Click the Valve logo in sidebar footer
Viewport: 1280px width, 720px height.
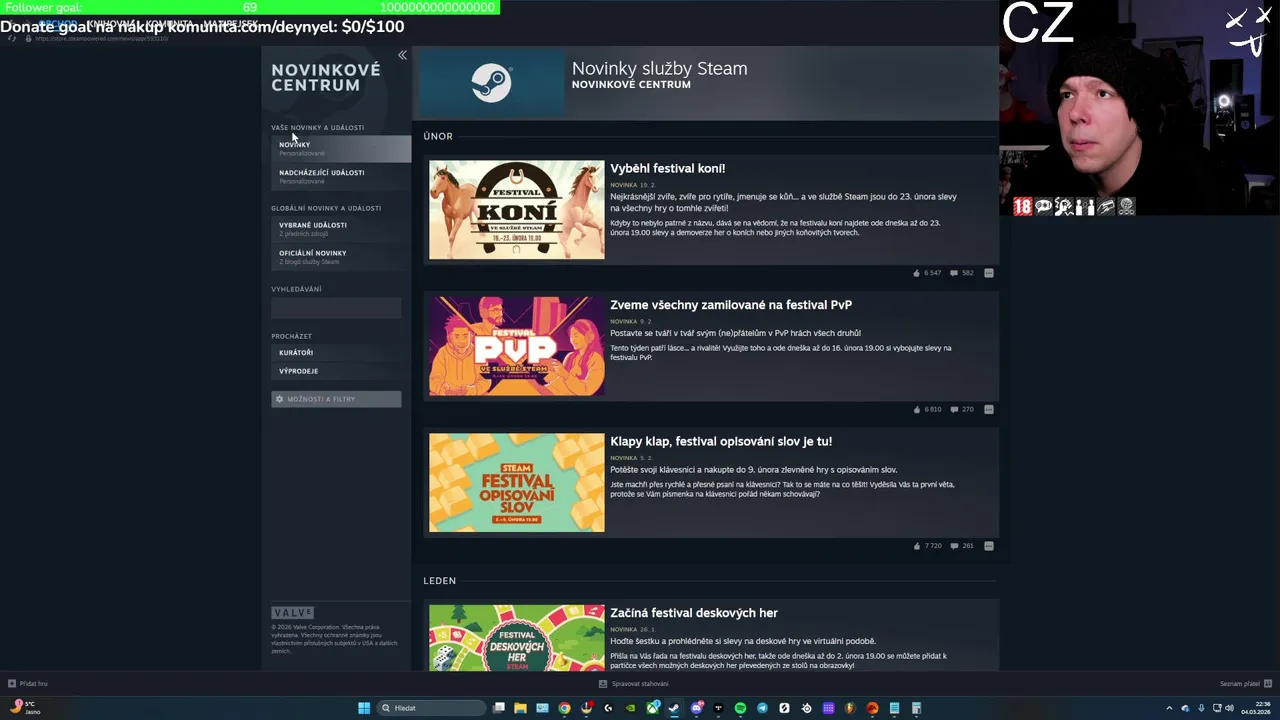click(x=292, y=613)
